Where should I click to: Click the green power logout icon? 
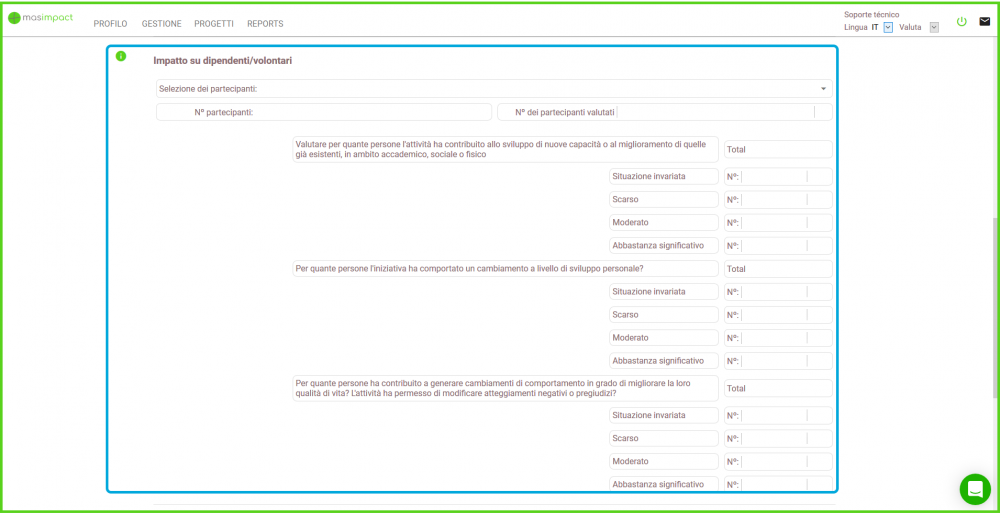pos(962,21)
